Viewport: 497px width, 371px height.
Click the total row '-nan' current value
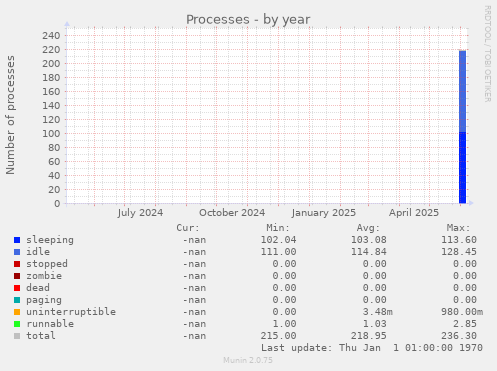click(x=194, y=336)
